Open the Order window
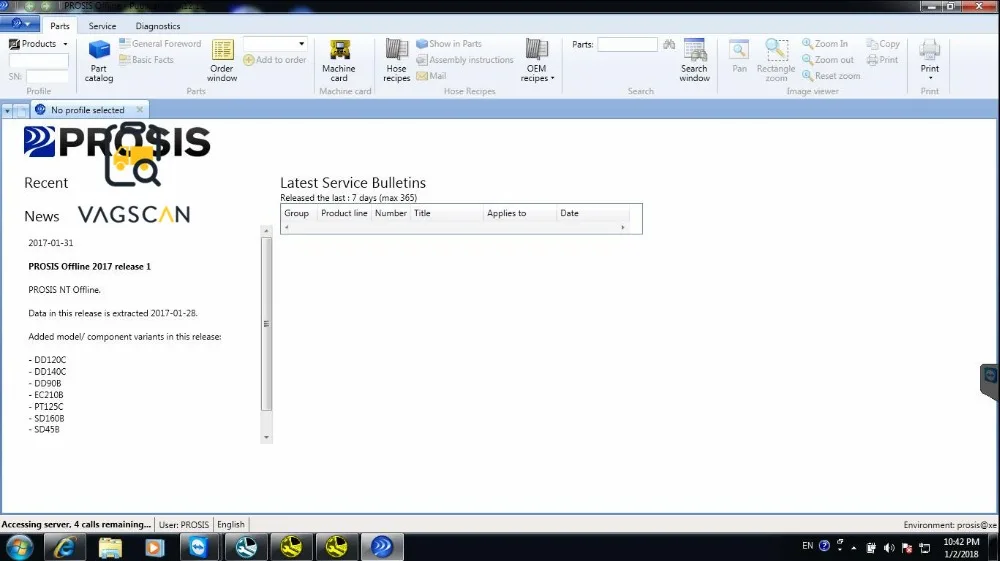Screen dimensions: 1000x561 click(222, 61)
